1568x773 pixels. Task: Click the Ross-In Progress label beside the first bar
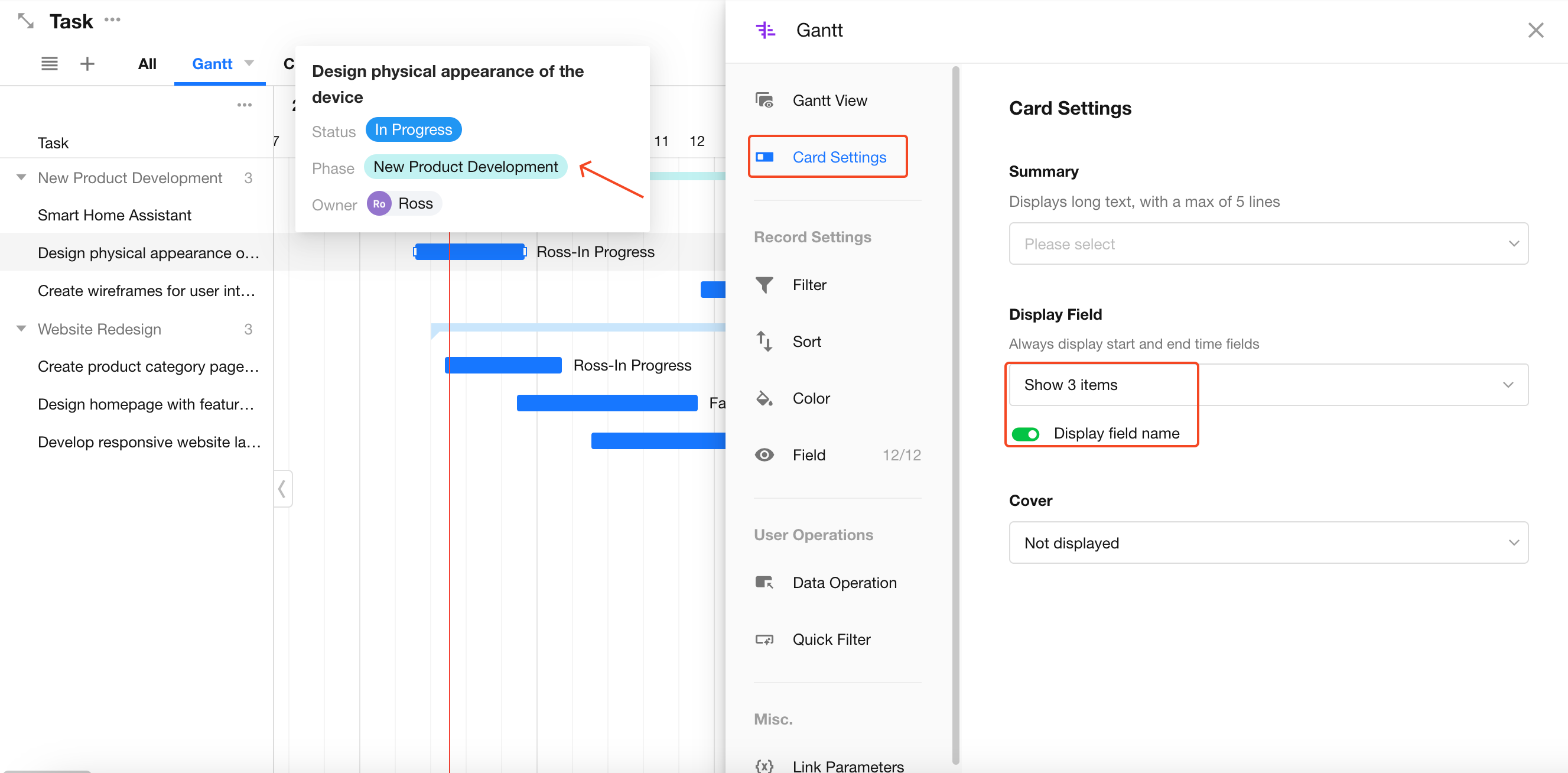pyautogui.click(x=595, y=252)
